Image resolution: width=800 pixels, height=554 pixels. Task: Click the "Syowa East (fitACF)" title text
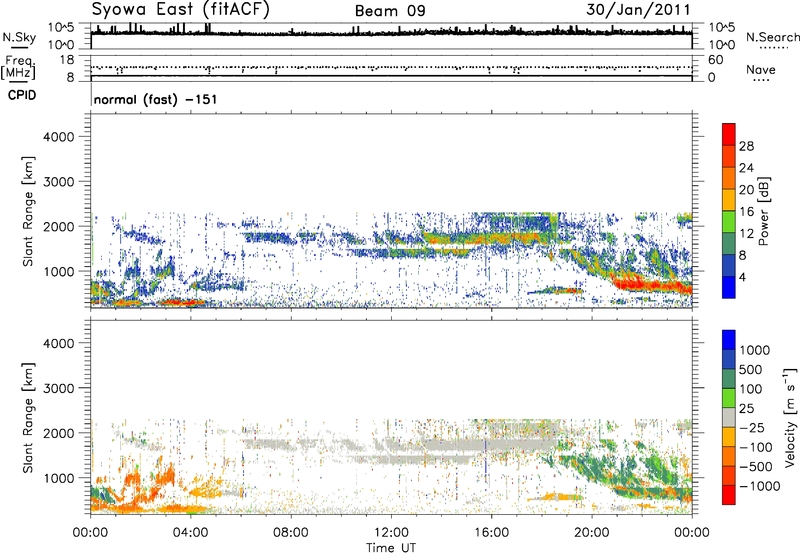181,9
